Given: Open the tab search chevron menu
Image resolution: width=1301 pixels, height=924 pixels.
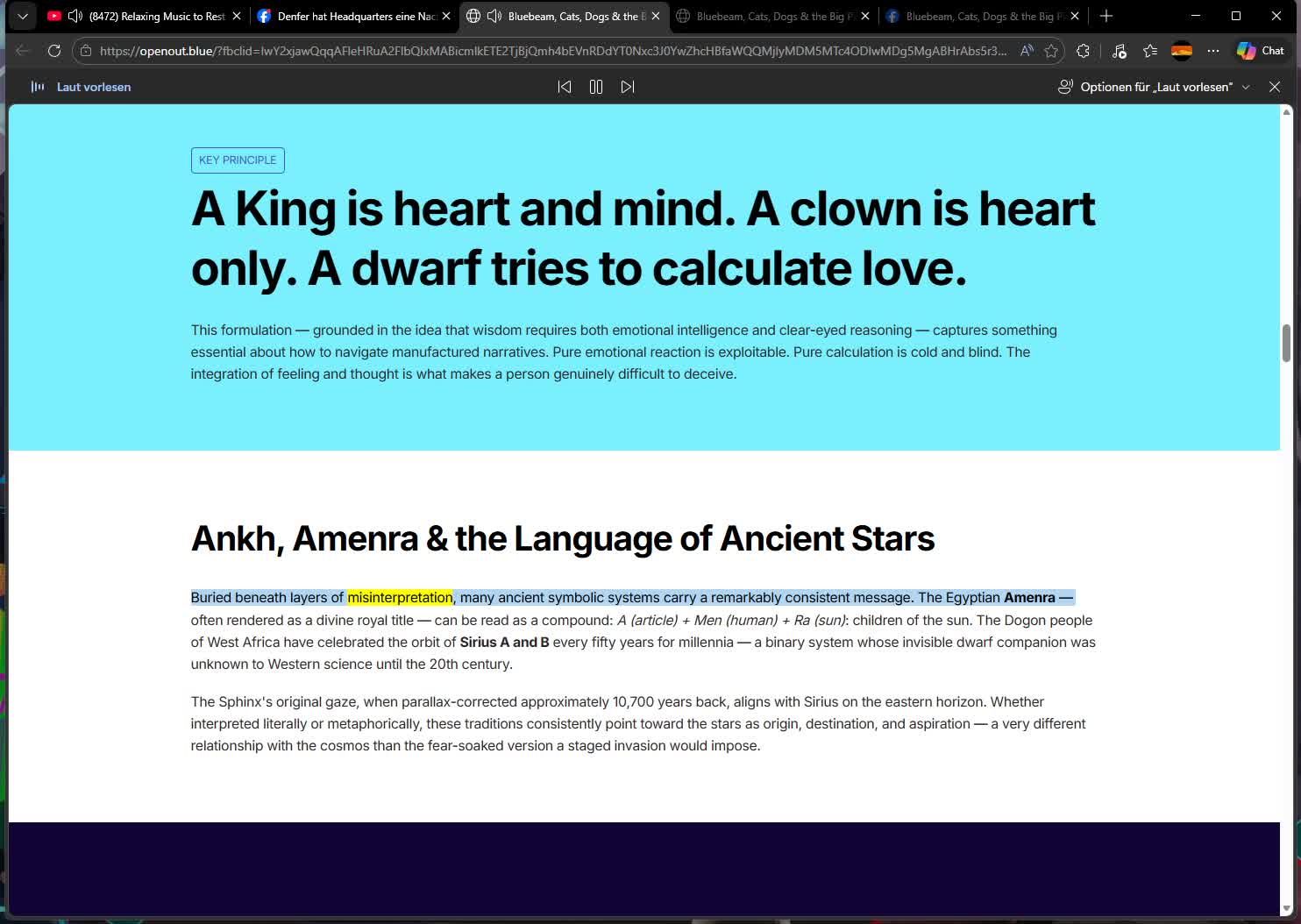Looking at the screenshot, I should [x=23, y=16].
